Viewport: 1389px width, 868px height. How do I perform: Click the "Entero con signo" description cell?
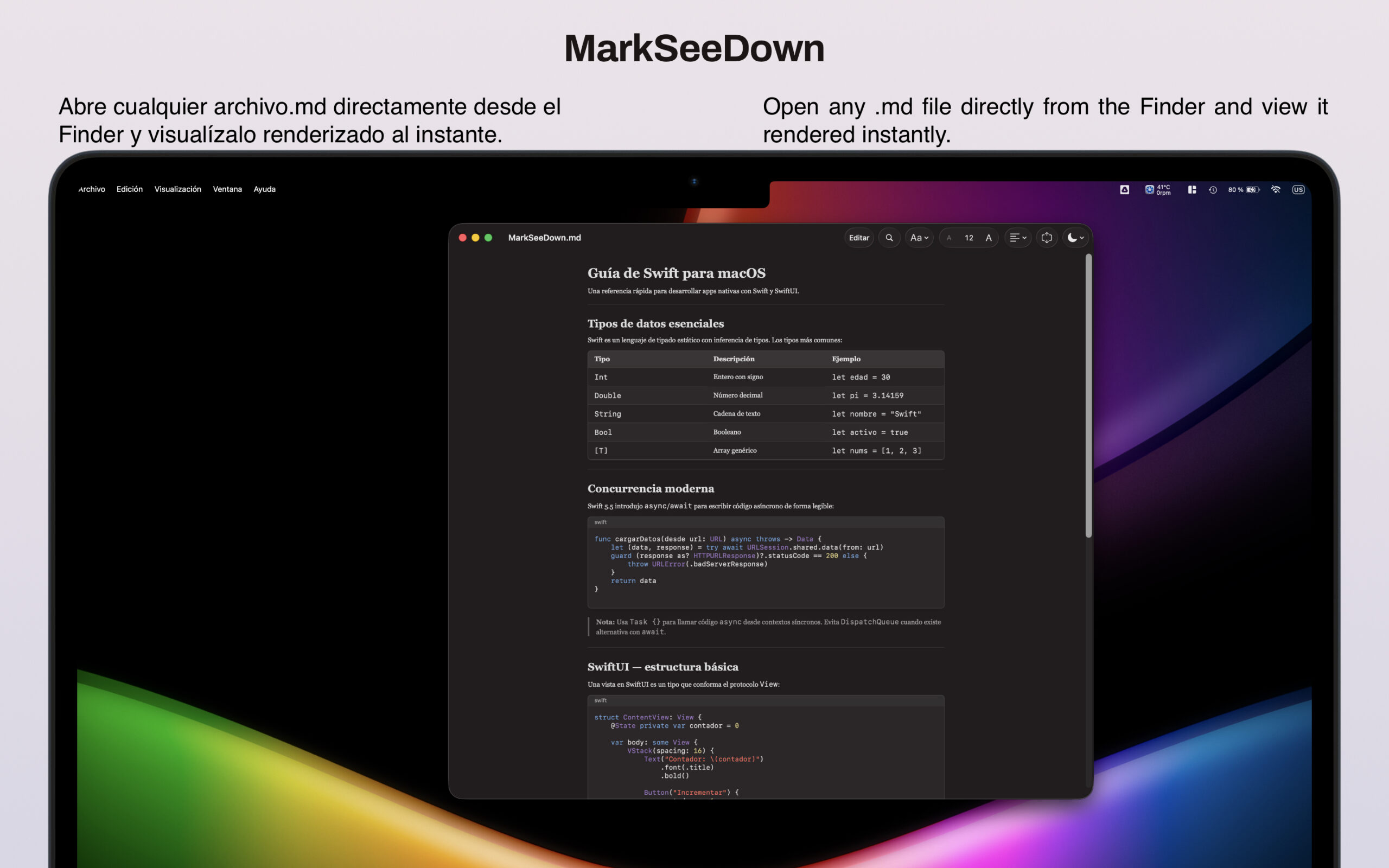tap(737, 377)
